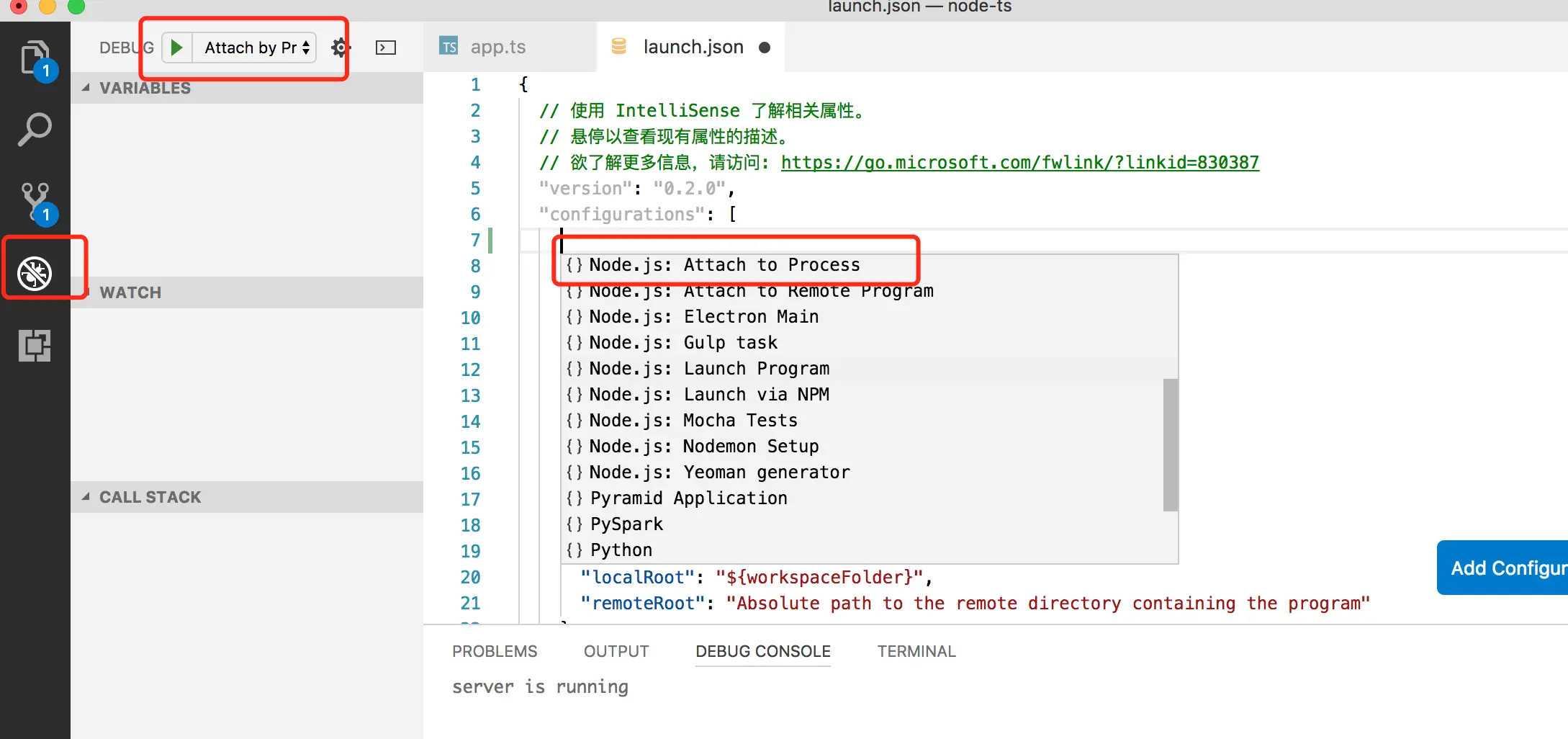
Task: Click the JSON file icon on launch.json tab
Action: (618, 47)
